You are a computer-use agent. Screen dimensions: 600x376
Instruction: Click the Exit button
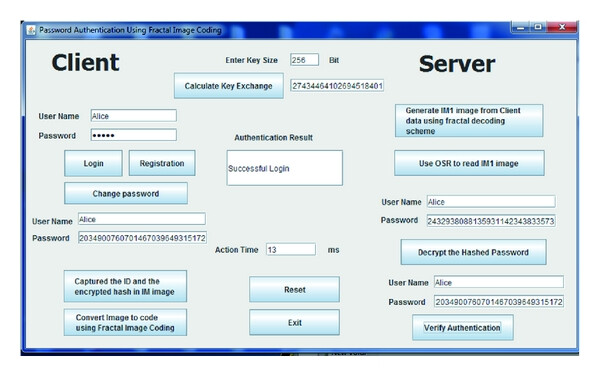pos(294,322)
